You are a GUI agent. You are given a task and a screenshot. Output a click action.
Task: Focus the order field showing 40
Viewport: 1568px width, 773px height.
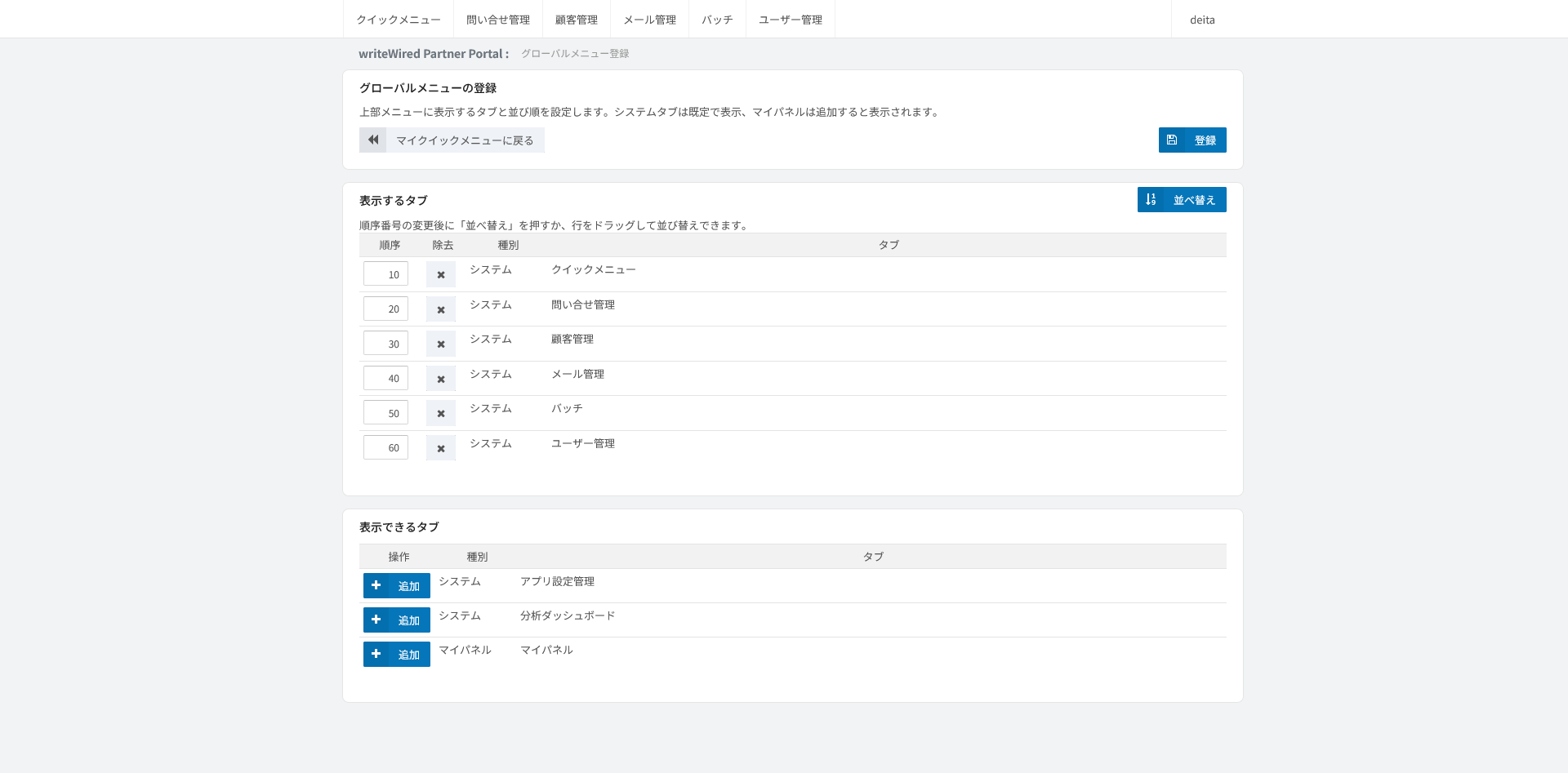pos(385,378)
